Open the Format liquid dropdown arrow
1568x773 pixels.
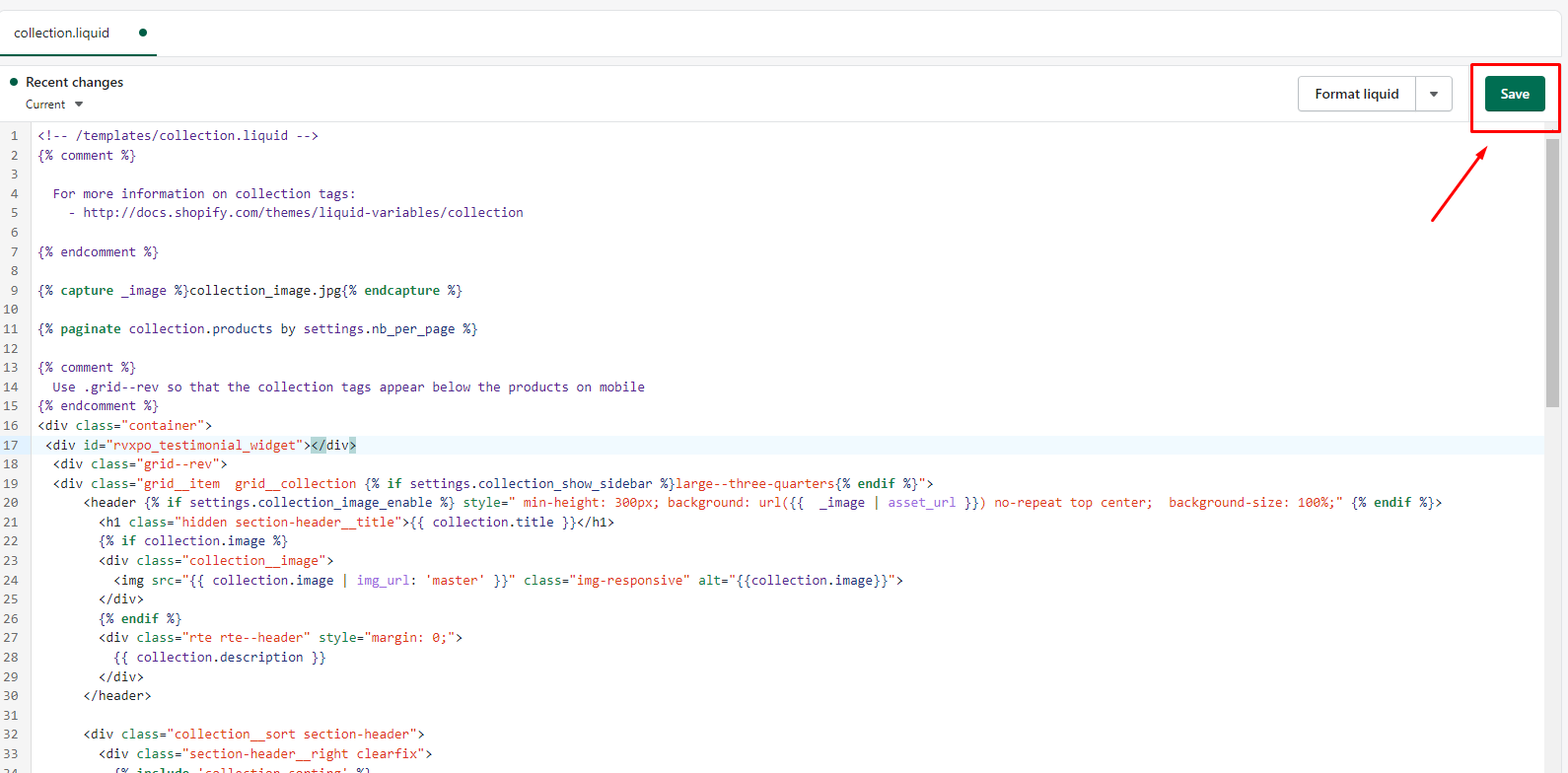point(1434,94)
